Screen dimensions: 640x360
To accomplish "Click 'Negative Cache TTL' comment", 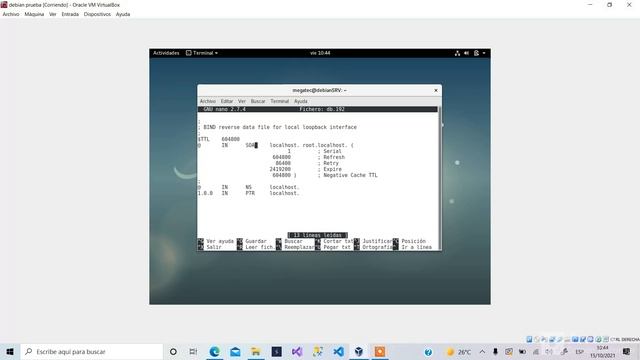I will click(350, 175).
